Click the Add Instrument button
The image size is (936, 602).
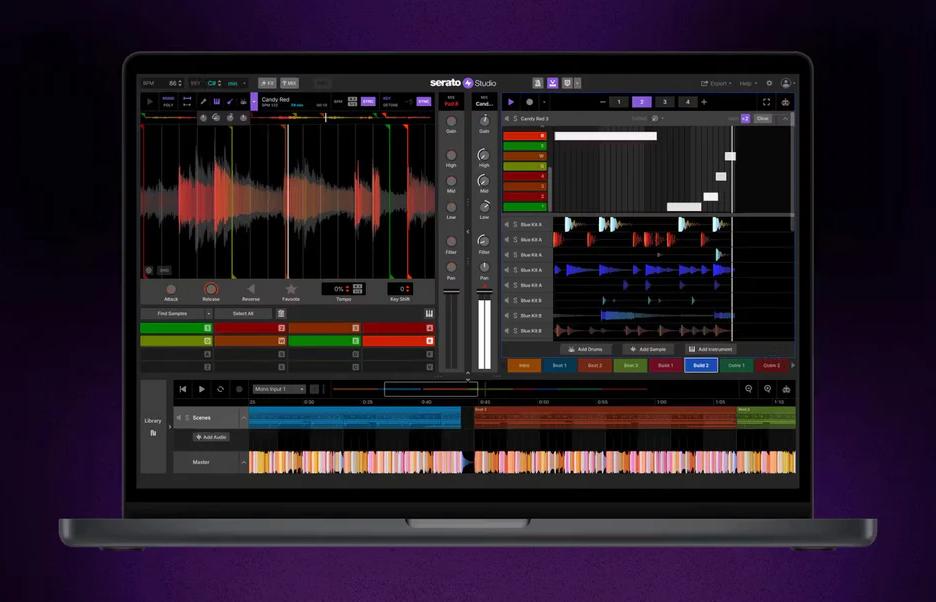pyautogui.click(x=710, y=349)
